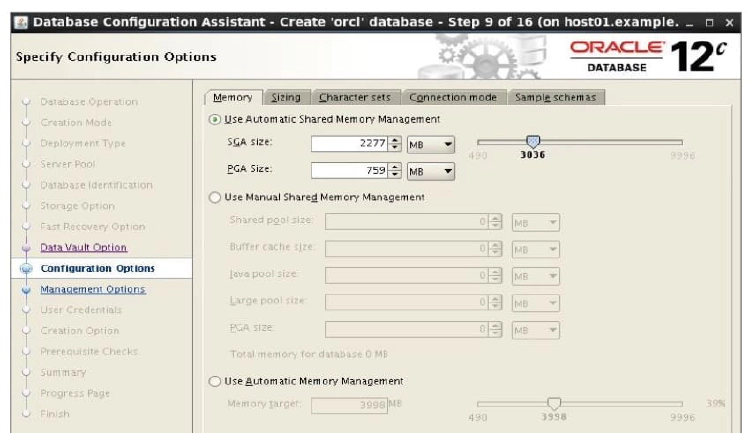Open the Character sets tab
This screenshot has height=433, width=750.
(x=355, y=97)
